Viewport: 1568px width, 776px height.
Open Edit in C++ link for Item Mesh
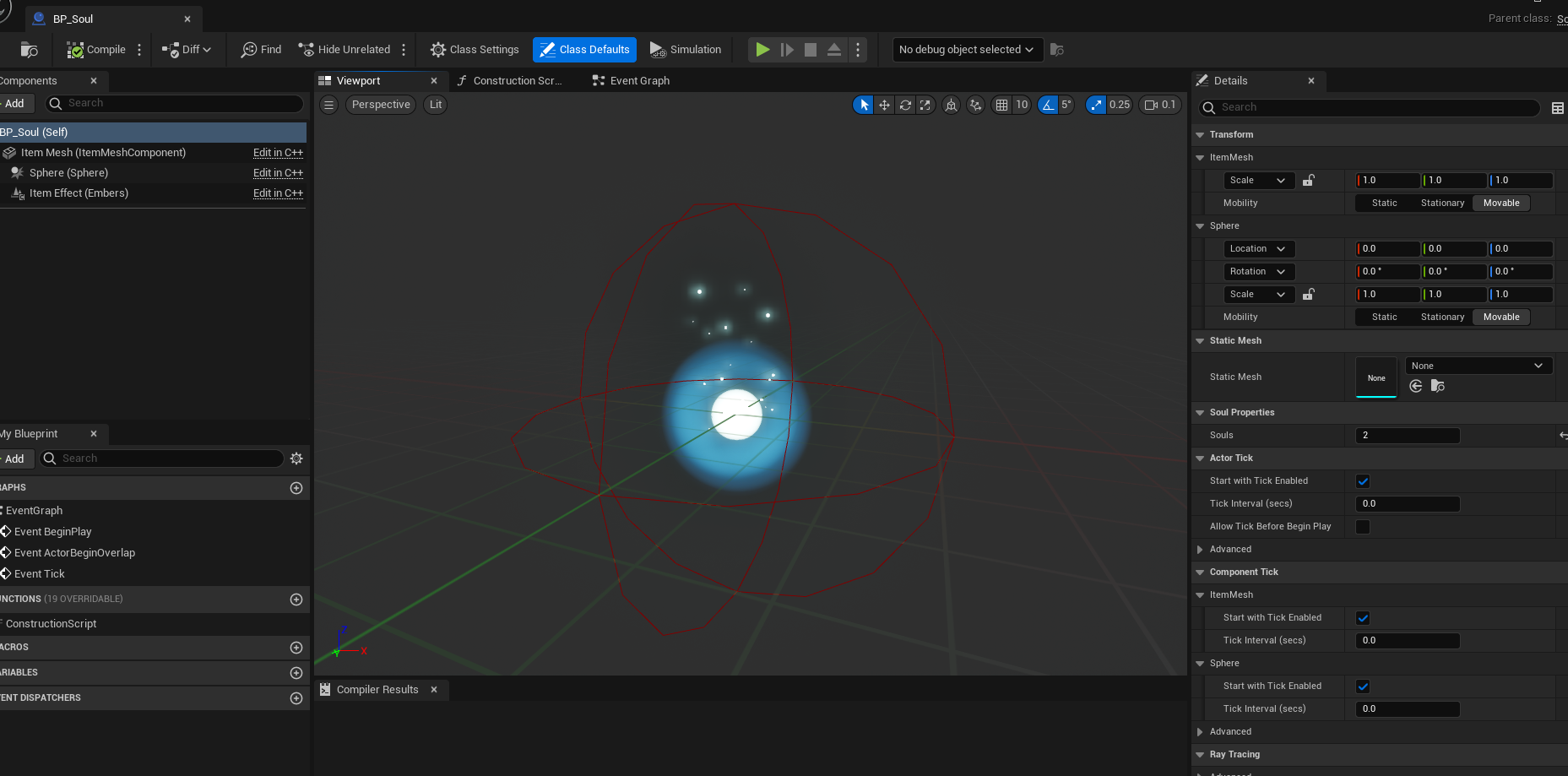[x=278, y=153]
